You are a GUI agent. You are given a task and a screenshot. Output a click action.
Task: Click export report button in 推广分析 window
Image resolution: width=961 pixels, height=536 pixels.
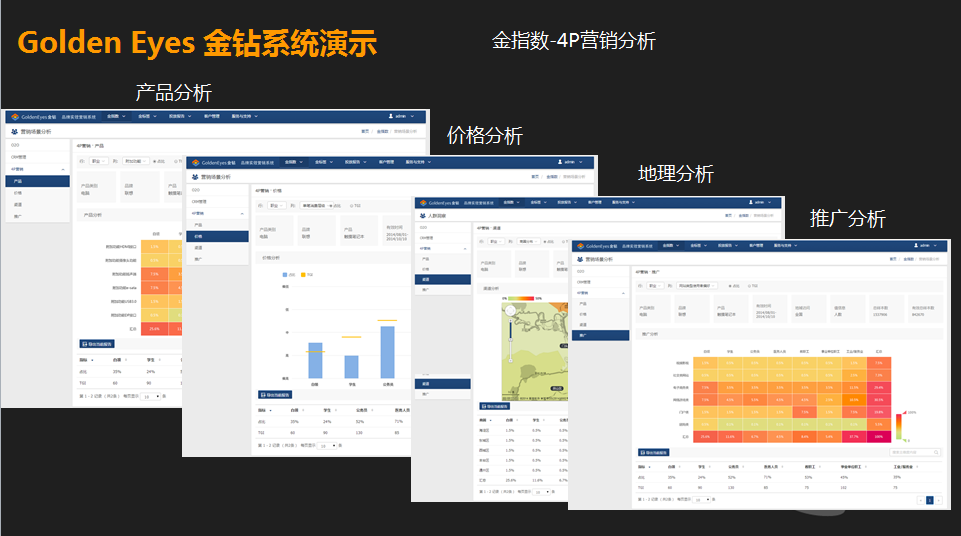pyautogui.click(x=653, y=452)
